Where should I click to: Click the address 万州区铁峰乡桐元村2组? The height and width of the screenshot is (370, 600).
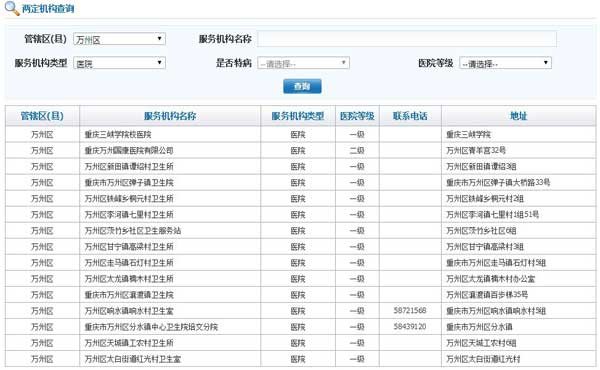(485, 199)
